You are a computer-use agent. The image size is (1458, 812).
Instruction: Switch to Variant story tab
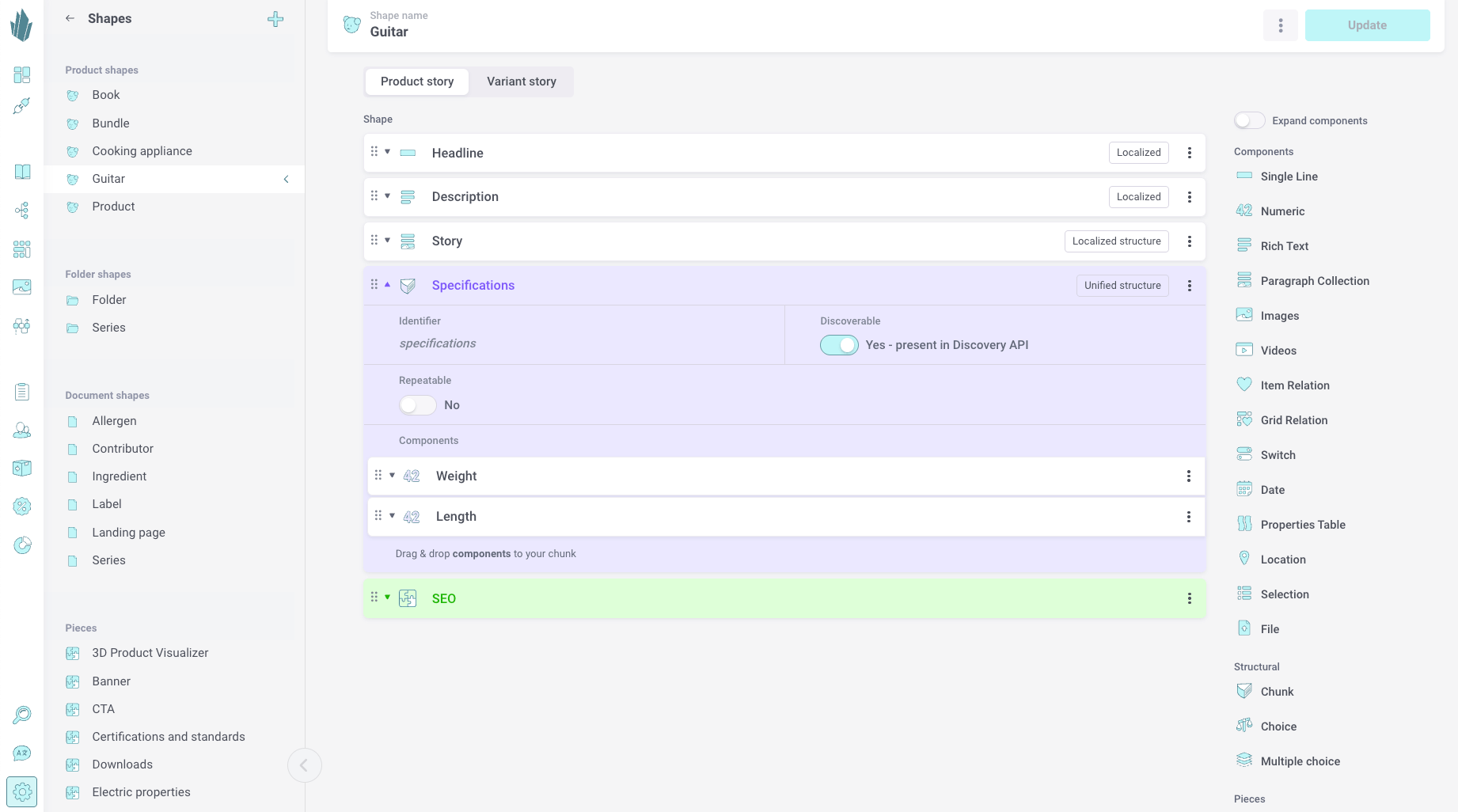[521, 82]
